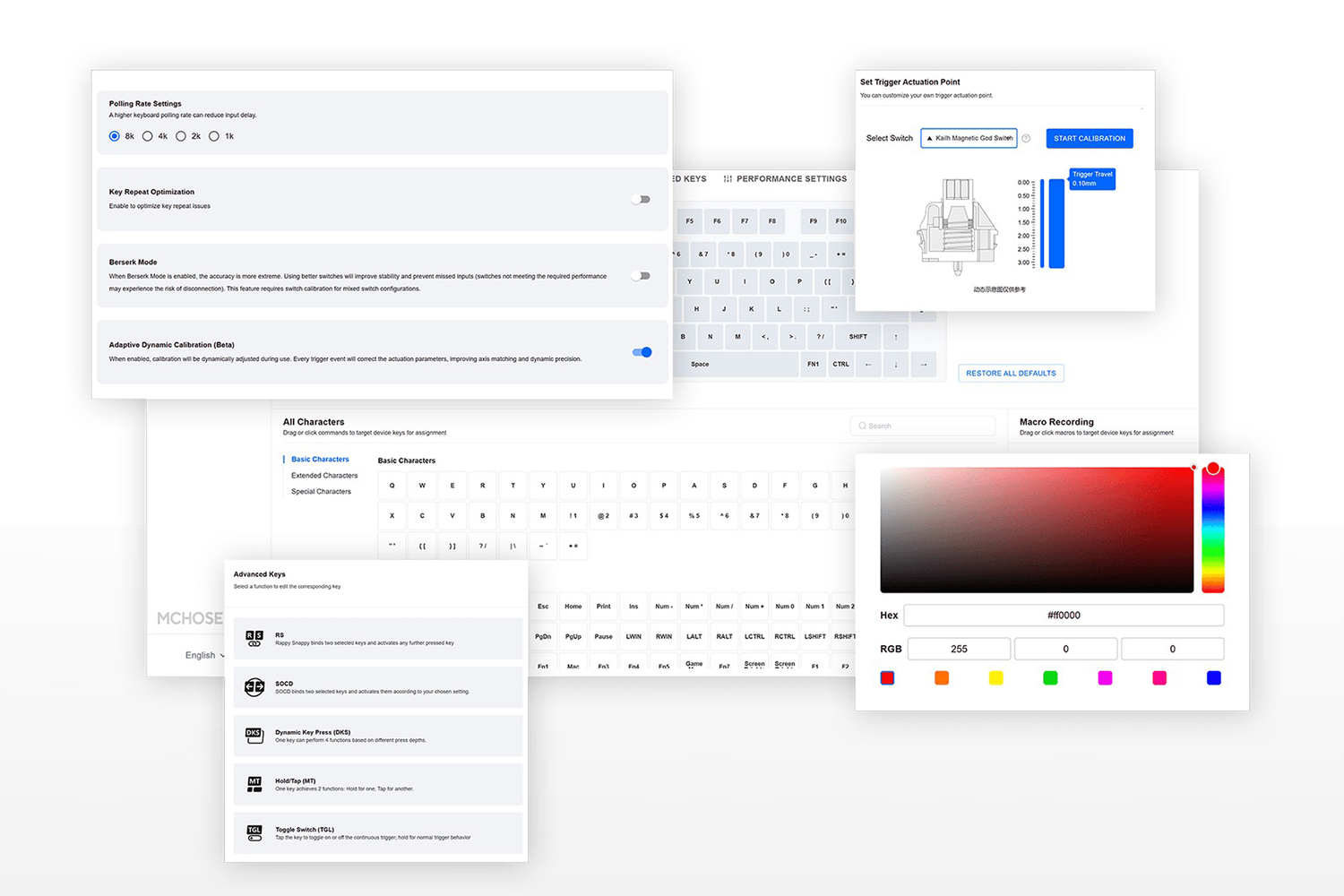Click the rainbow hue slider bar
The width and height of the screenshot is (1344, 896).
(1213, 530)
